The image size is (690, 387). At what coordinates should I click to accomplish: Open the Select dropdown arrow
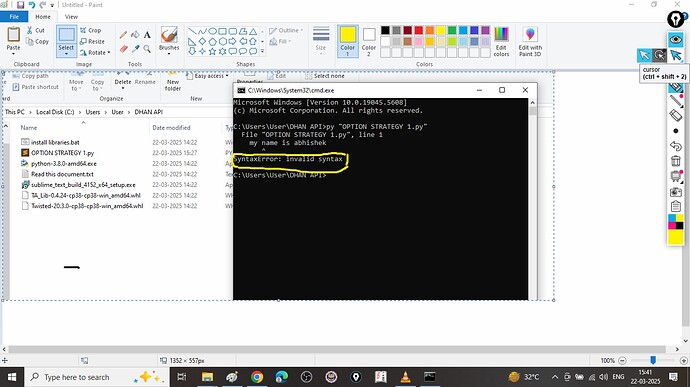pos(66,54)
